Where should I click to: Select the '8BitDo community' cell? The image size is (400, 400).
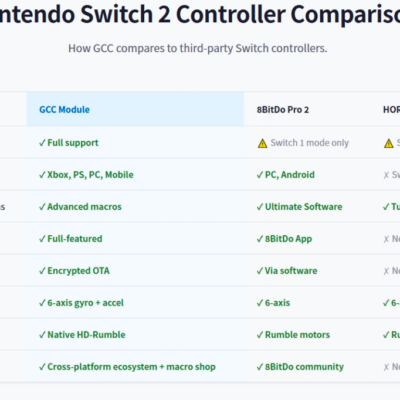pos(307,366)
